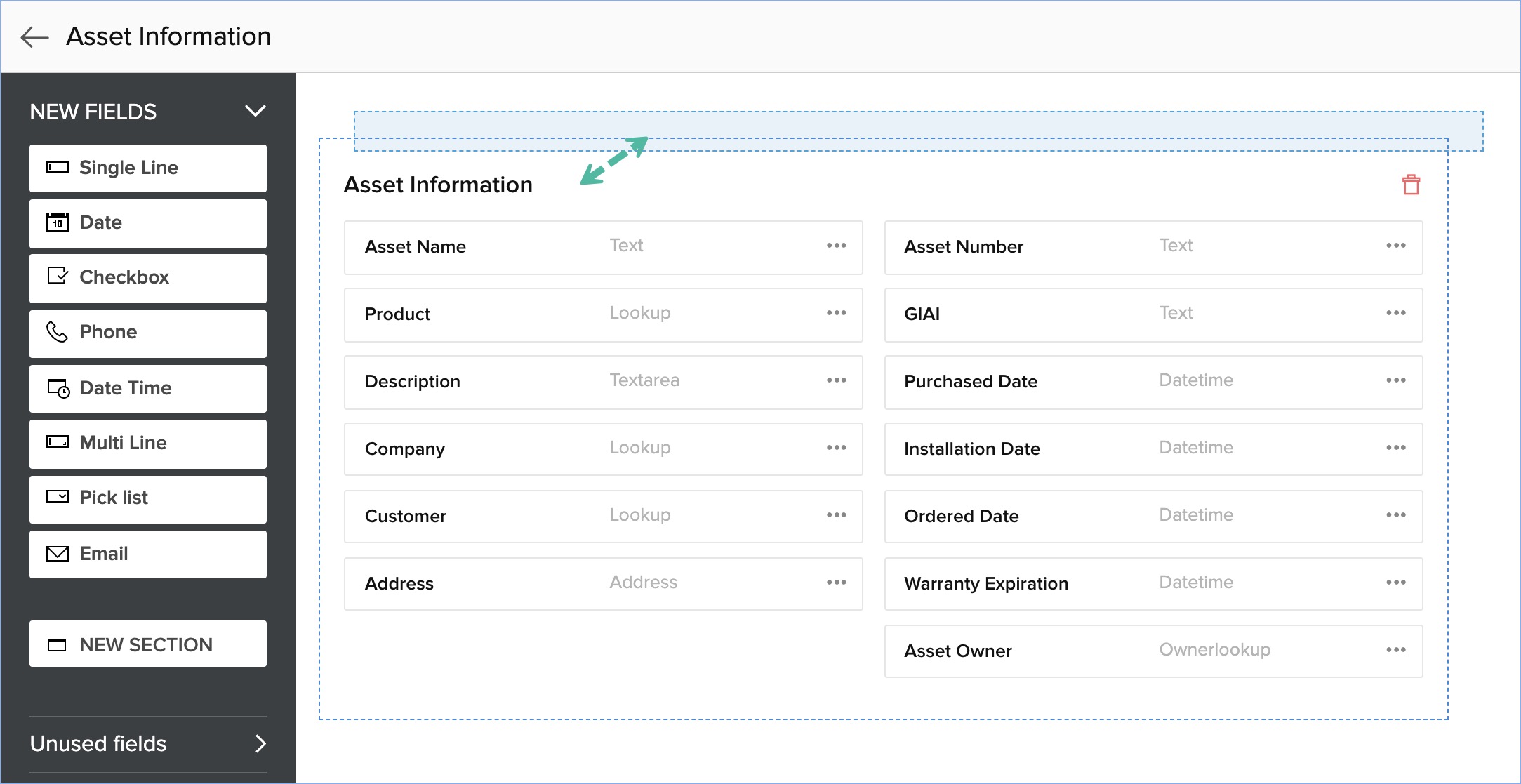This screenshot has height=784, width=1521.
Task: Delete the Asset Information section with the trash icon
Action: click(x=1411, y=185)
